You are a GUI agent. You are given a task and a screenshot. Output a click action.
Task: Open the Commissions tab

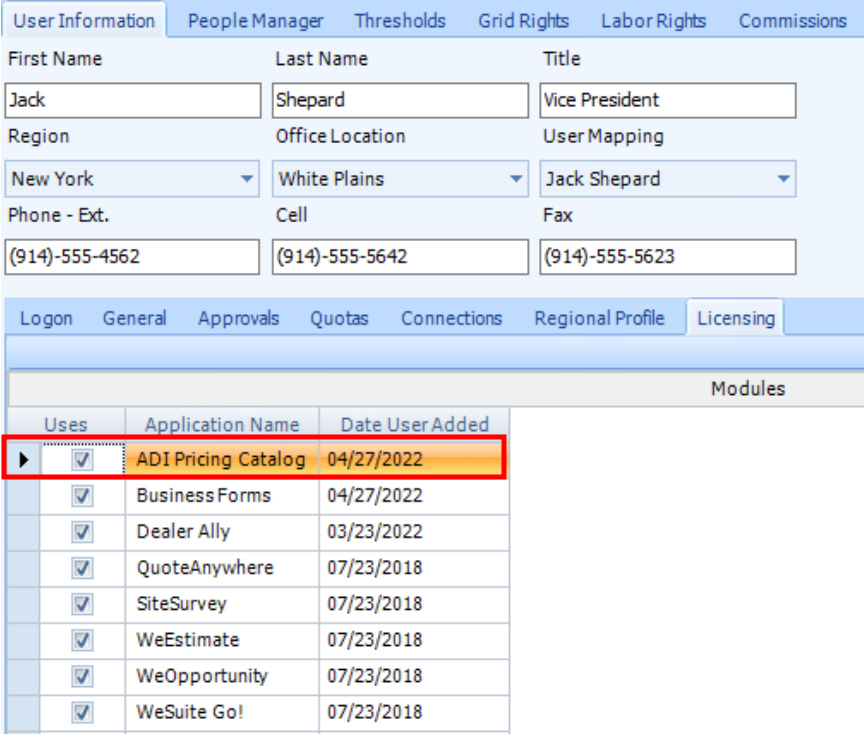792,21
